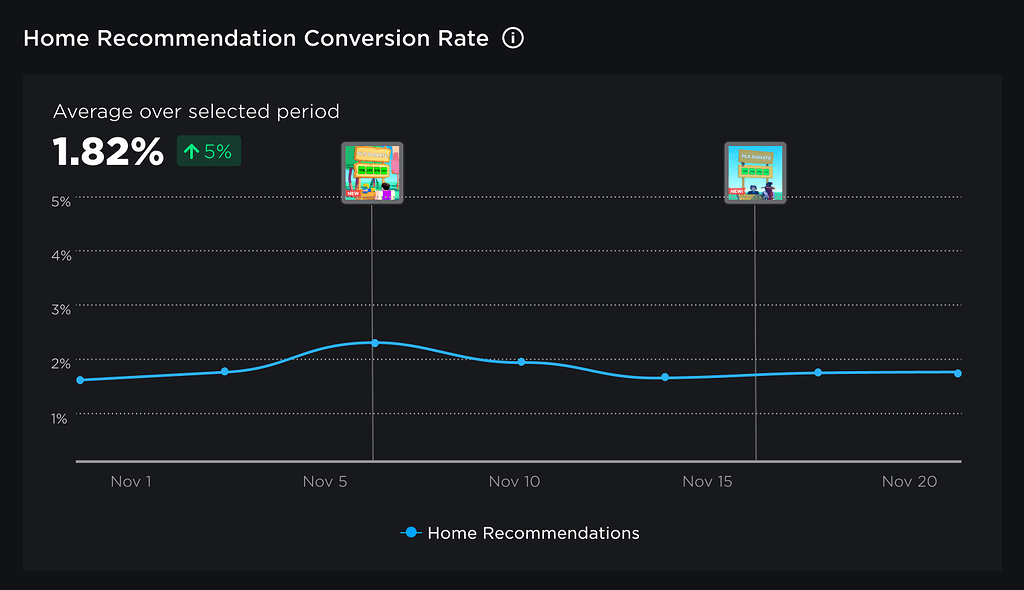This screenshot has height=590, width=1024.
Task: Select the data point marker on Nov 1
Action: point(80,380)
